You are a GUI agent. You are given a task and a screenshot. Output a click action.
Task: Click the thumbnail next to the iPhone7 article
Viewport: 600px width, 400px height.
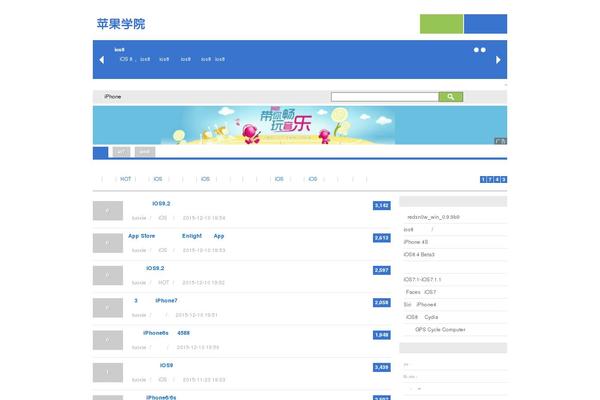click(108, 308)
